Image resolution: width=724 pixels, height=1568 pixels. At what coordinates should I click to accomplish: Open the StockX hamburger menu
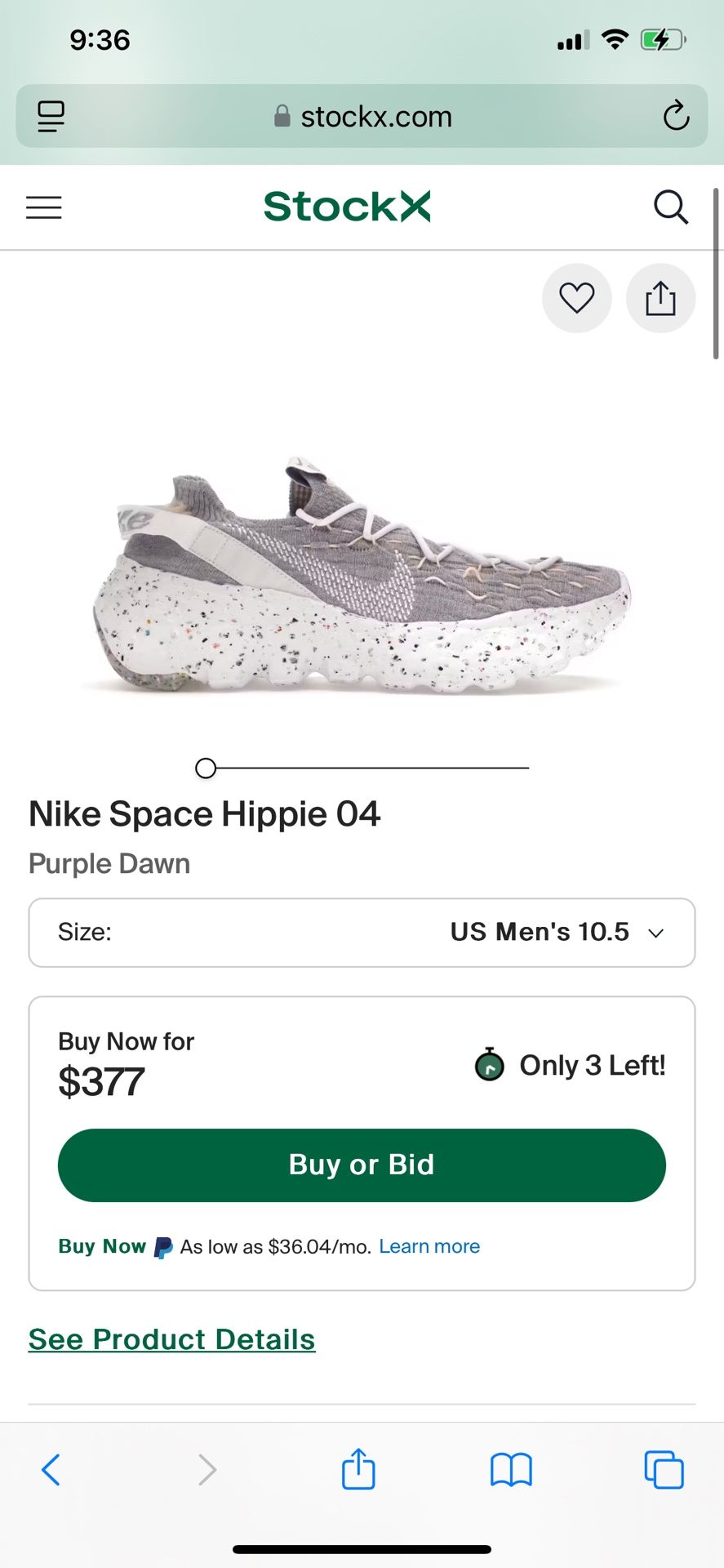coord(44,207)
